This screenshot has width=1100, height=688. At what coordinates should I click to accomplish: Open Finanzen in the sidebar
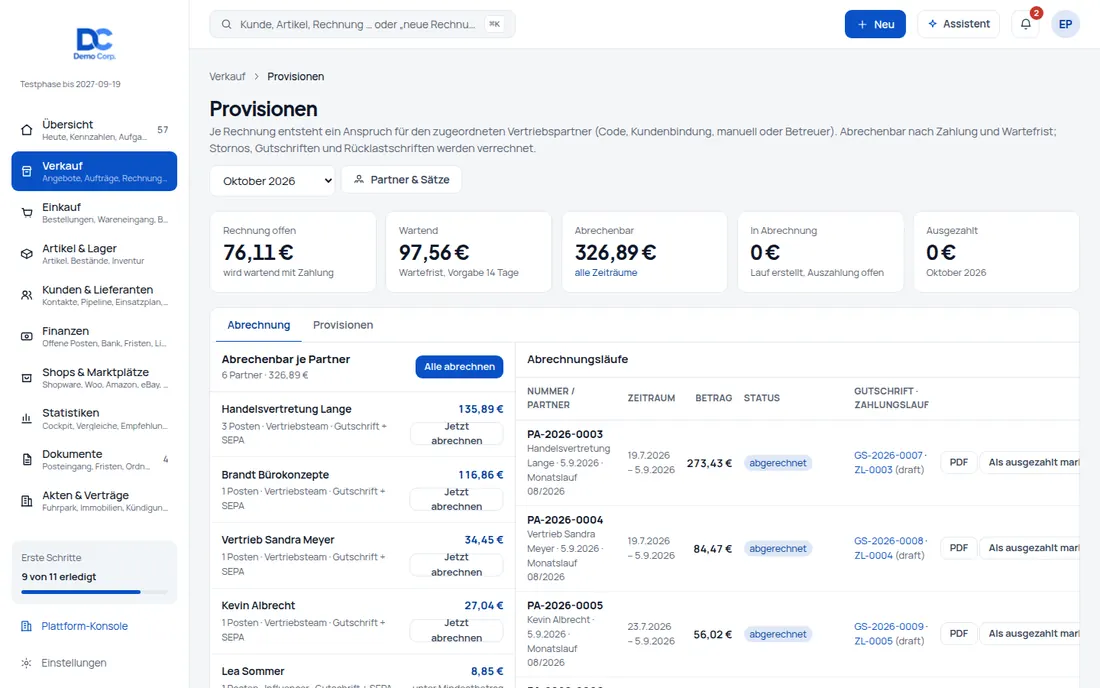point(94,337)
